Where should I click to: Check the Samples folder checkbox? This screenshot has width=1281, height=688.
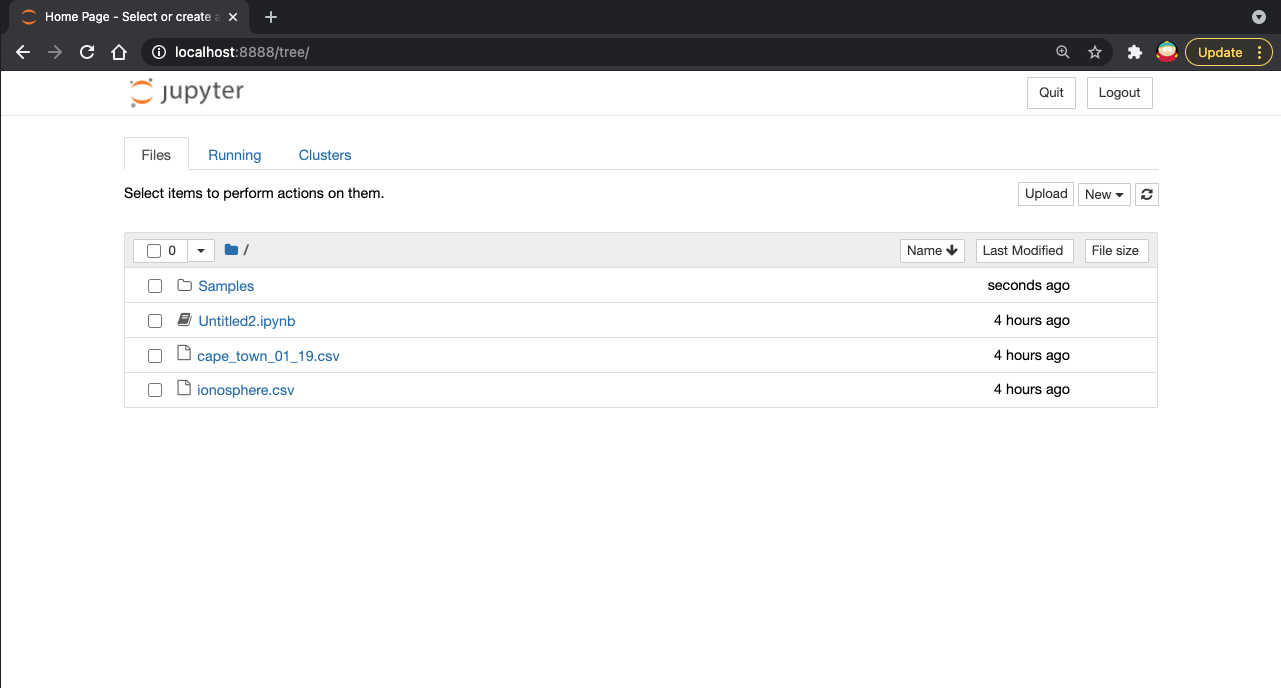(x=155, y=286)
